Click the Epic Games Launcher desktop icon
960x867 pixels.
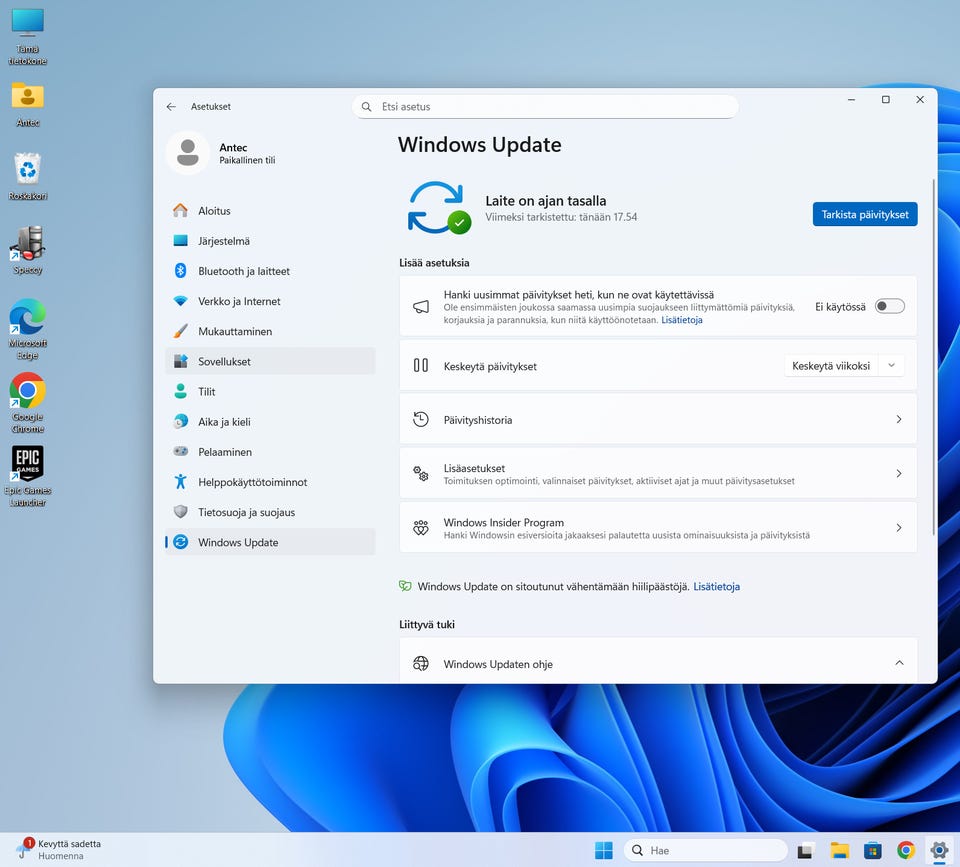27,464
